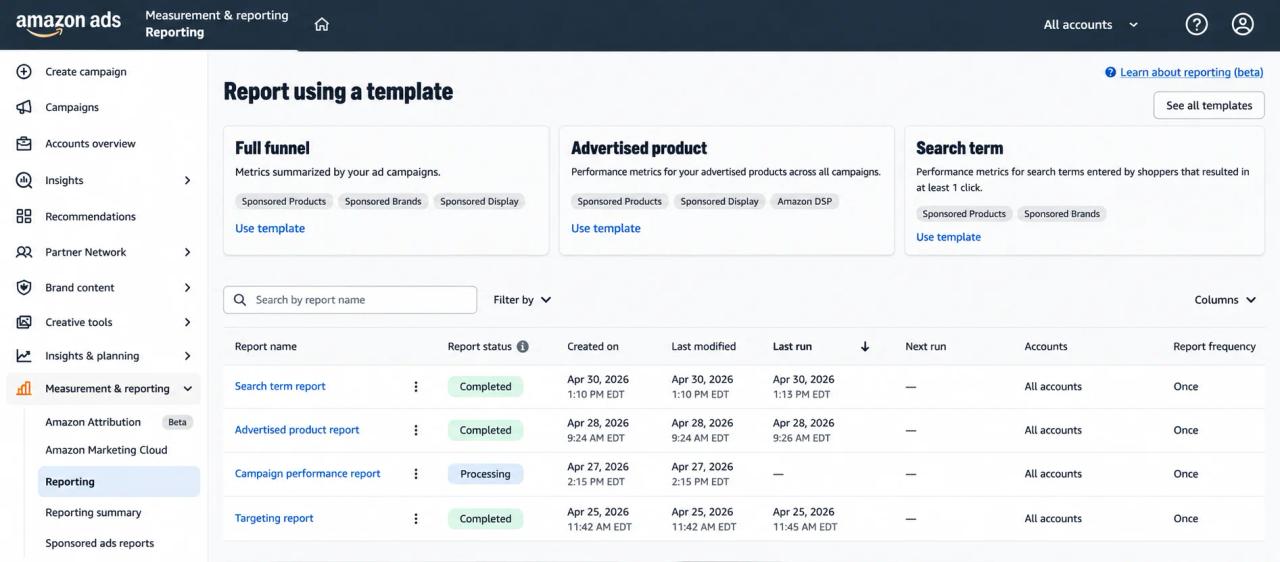This screenshot has height=562, width=1280.
Task: Click Amazon DSP tag in Advertised product card
Action: tap(805, 201)
